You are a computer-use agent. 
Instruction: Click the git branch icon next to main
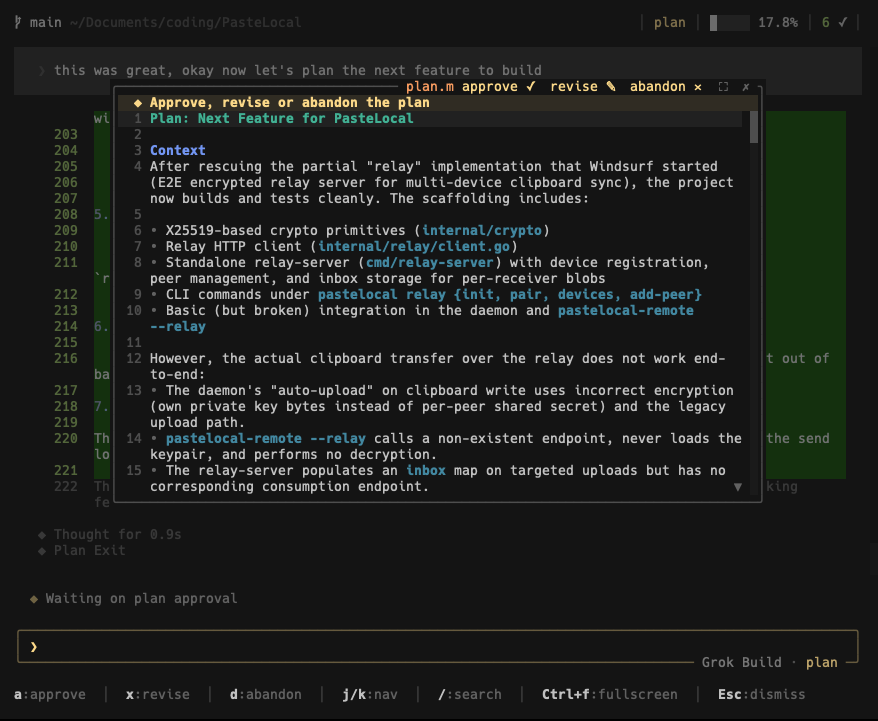tap(18, 22)
